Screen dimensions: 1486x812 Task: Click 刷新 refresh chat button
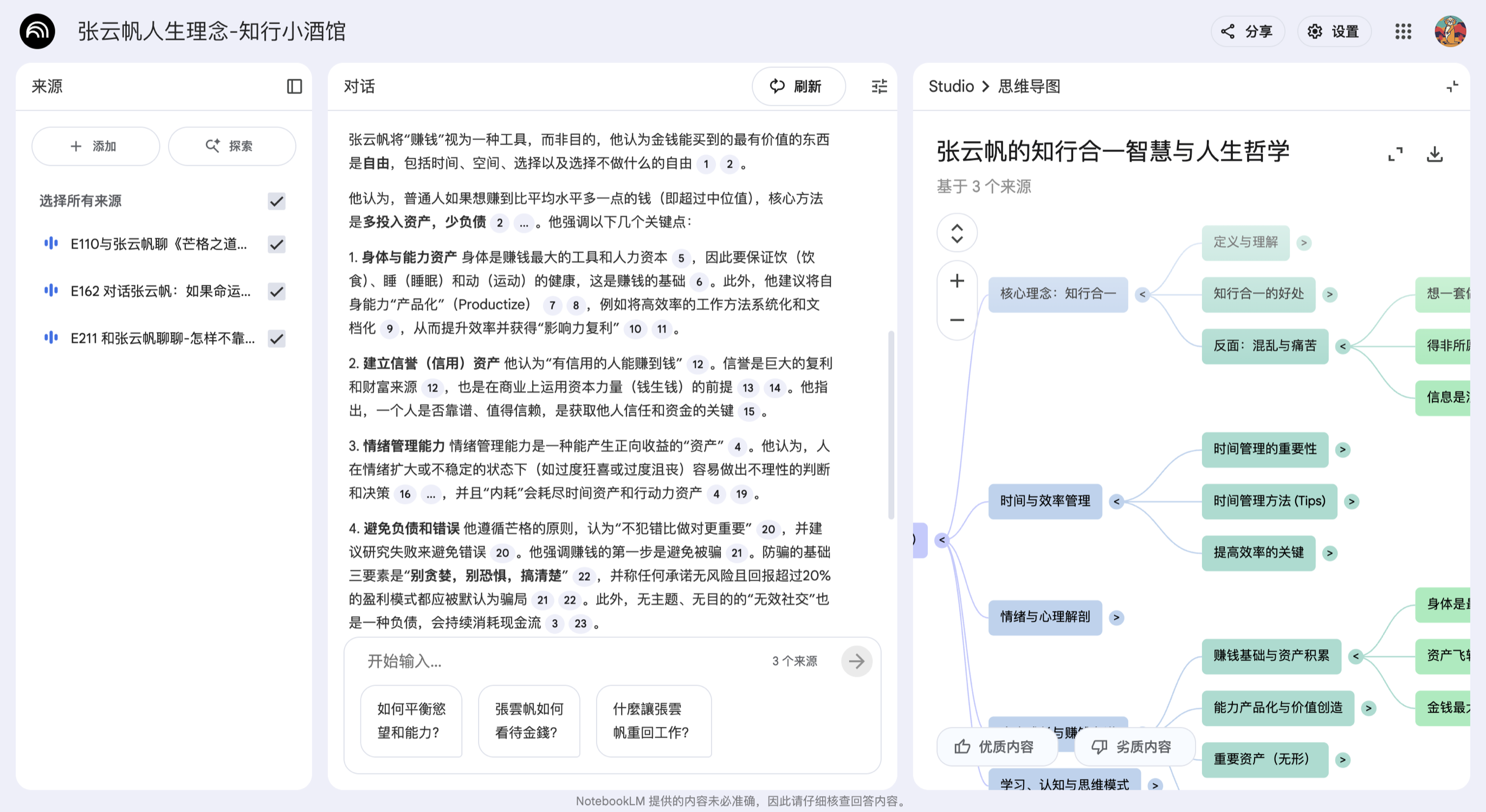click(798, 87)
